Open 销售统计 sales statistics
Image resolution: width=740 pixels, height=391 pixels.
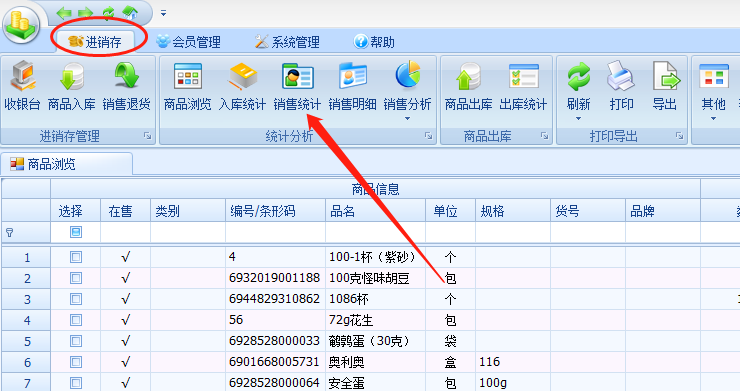(297, 86)
